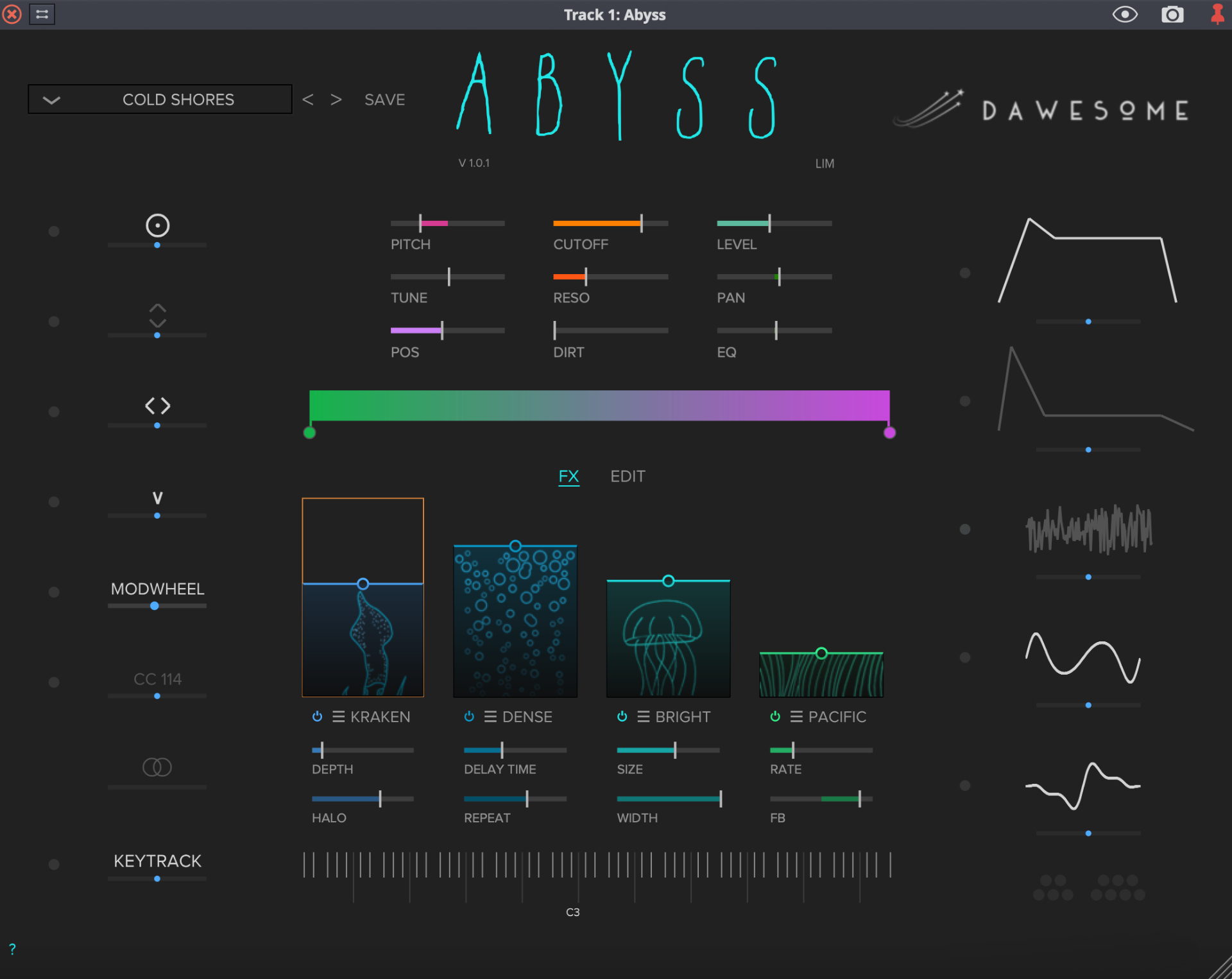Toggle the eye visibility icon
This screenshot has height=979, width=1232.
click(1125, 15)
